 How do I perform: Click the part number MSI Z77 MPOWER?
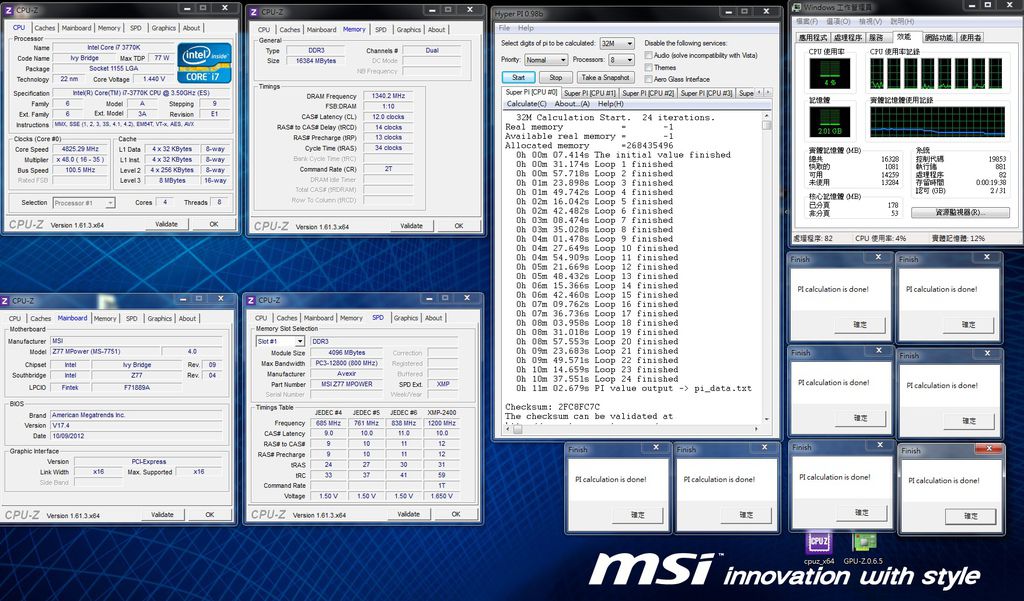pyautogui.click(x=346, y=384)
